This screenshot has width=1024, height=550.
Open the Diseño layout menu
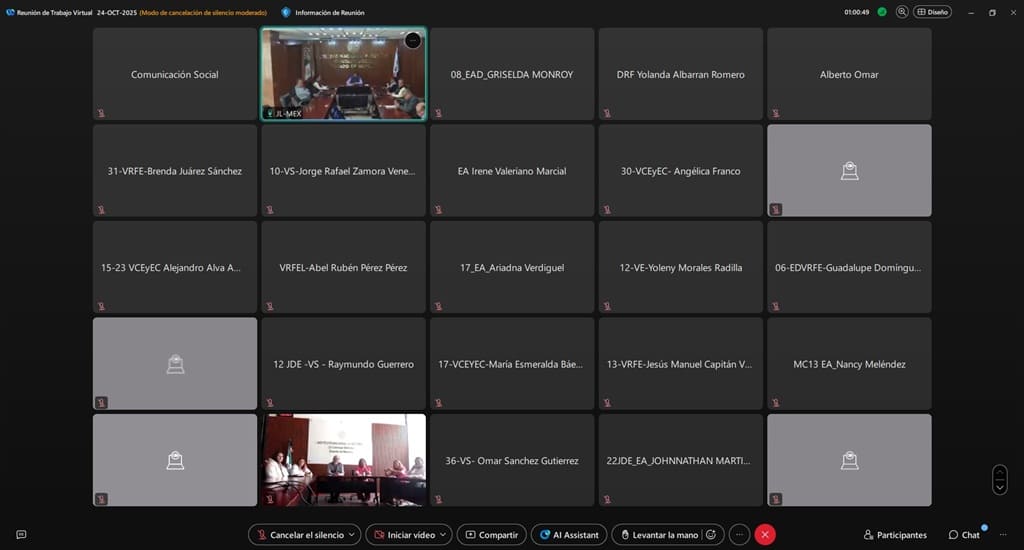pos(932,12)
